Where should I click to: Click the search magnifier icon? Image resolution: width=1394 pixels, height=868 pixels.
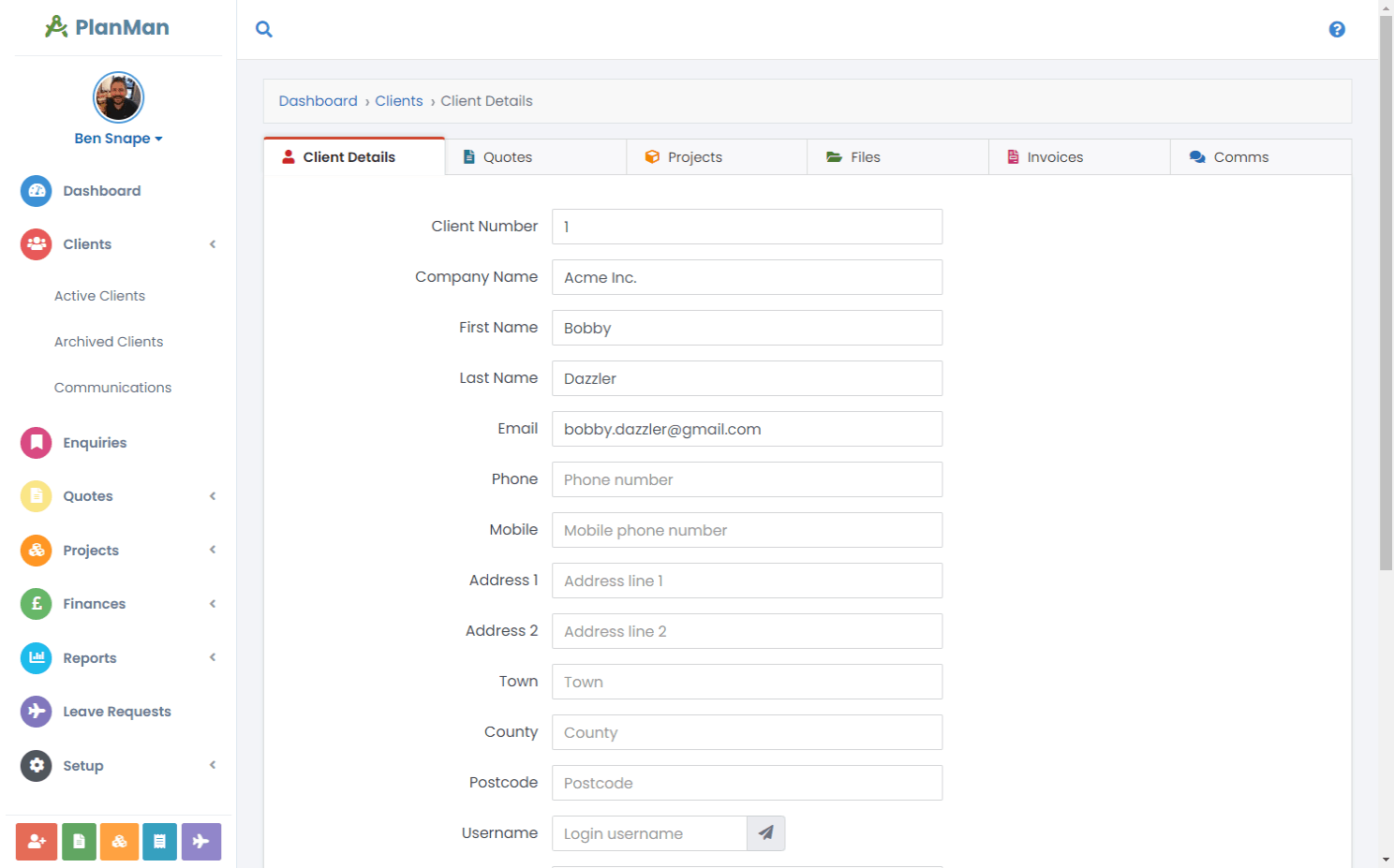pyautogui.click(x=264, y=29)
